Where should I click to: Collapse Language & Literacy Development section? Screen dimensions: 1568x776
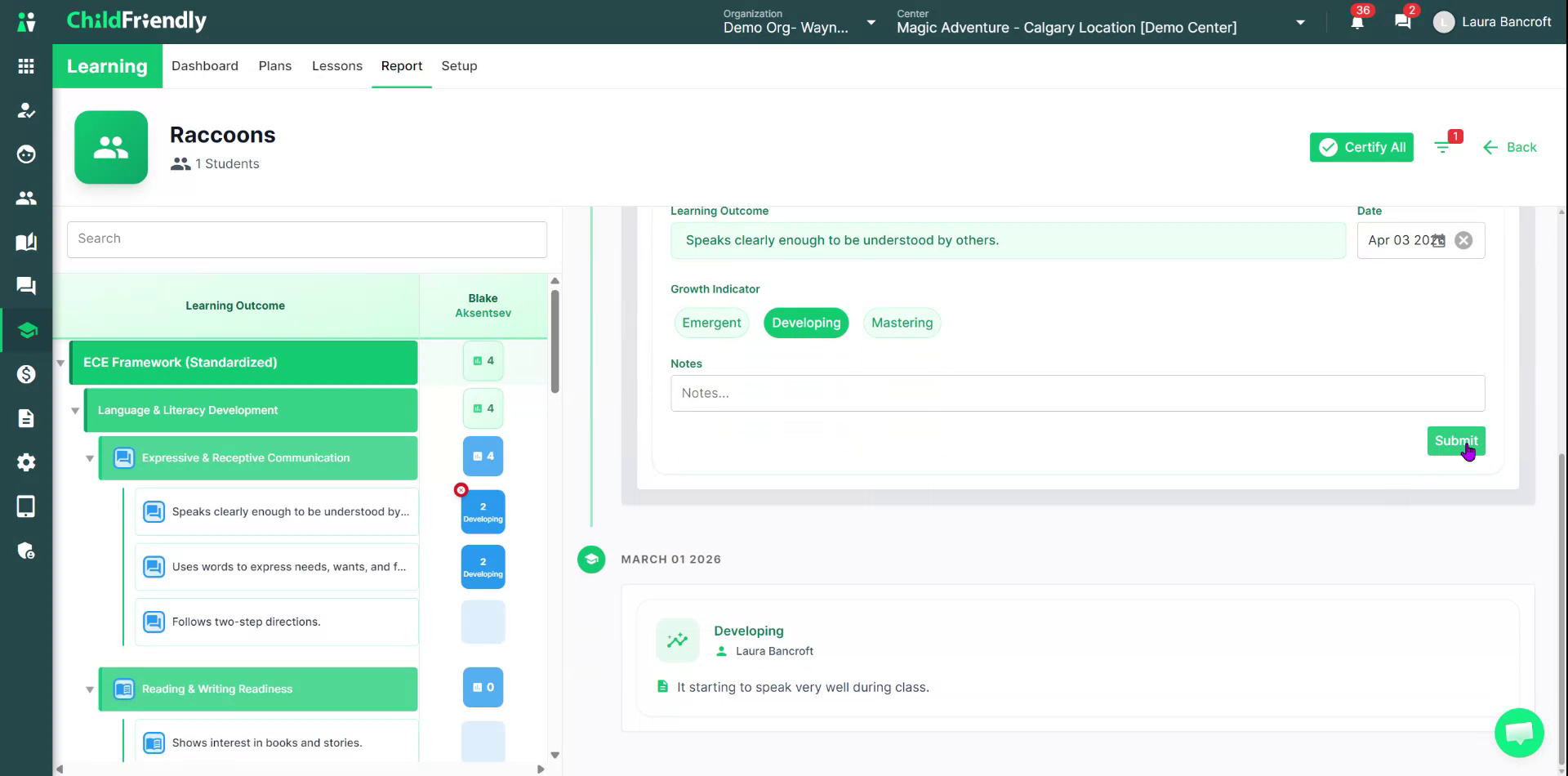click(x=75, y=411)
